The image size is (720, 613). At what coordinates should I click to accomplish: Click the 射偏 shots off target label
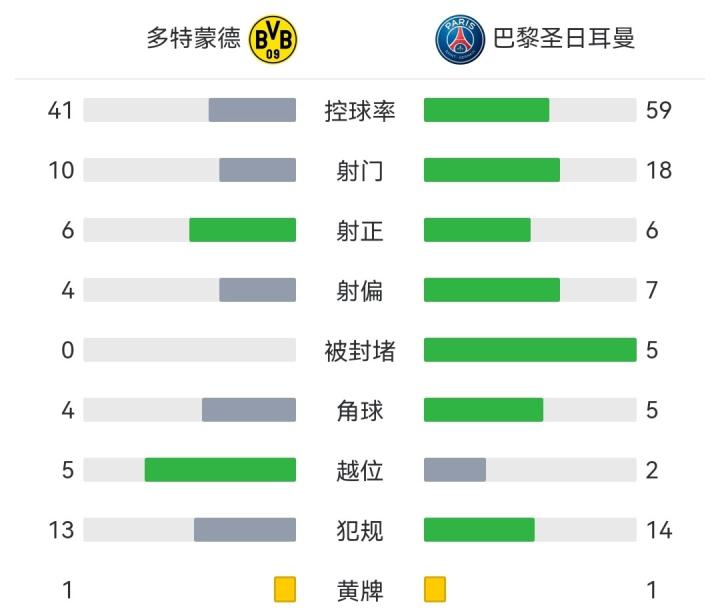pos(360,290)
